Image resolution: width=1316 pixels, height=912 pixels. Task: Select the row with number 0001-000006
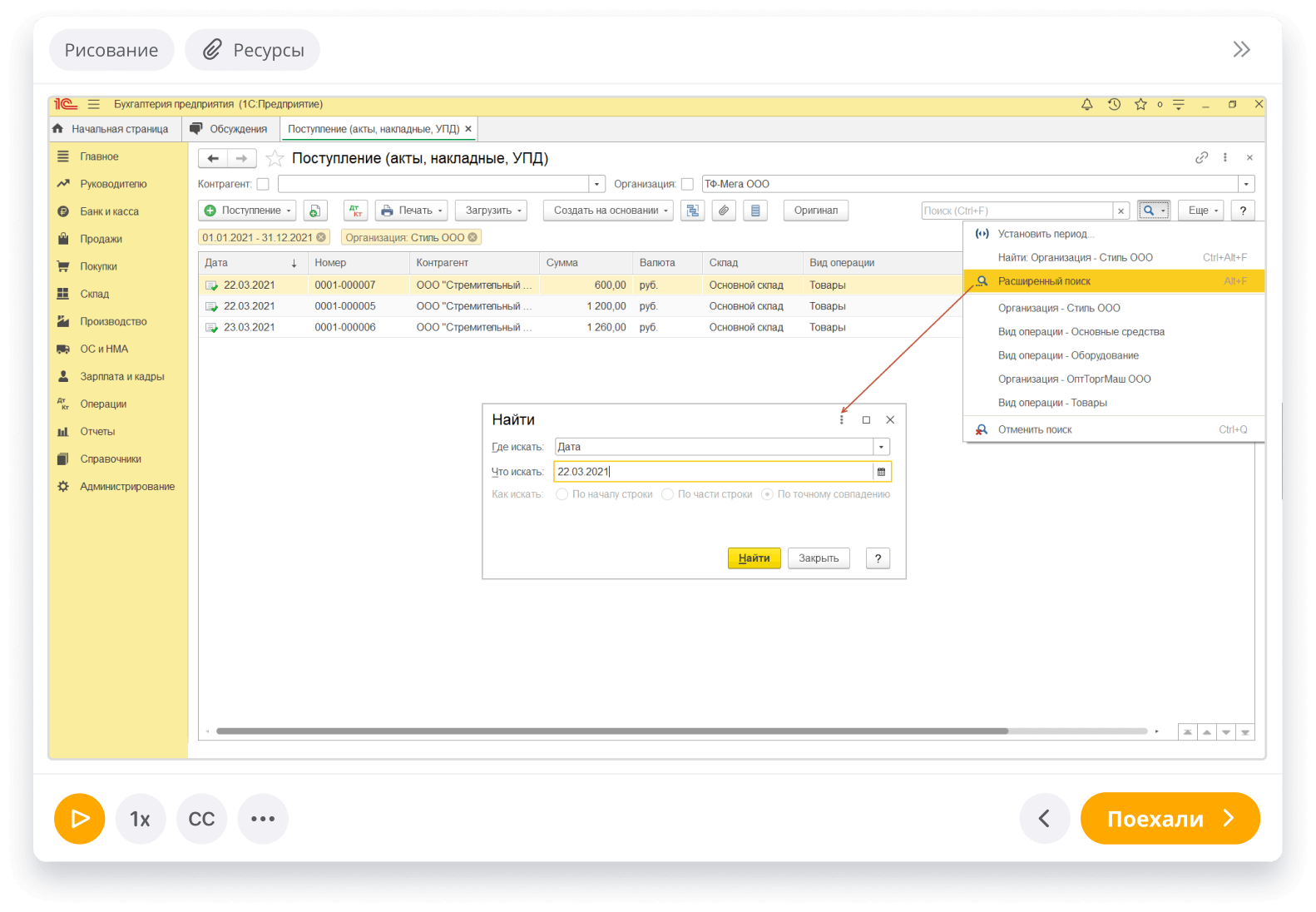pos(581,328)
